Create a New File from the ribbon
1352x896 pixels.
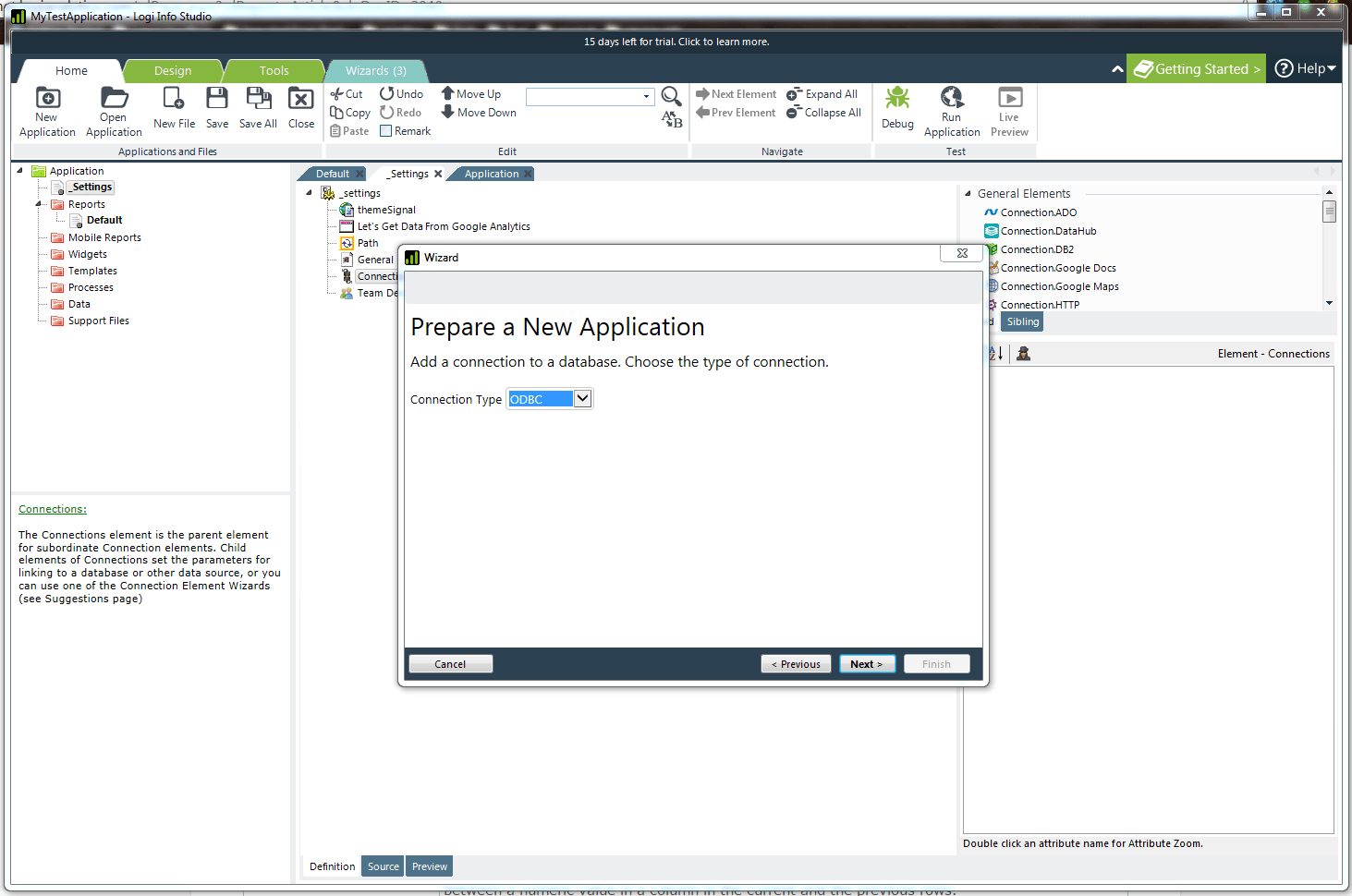pos(174,98)
